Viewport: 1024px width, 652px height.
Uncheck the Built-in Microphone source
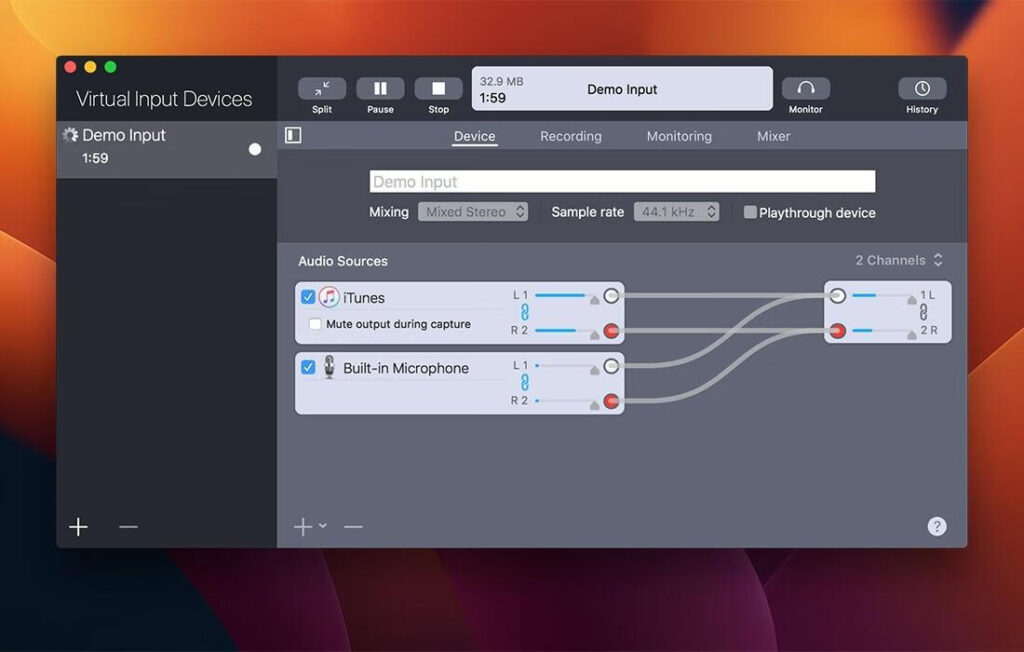(308, 368)
